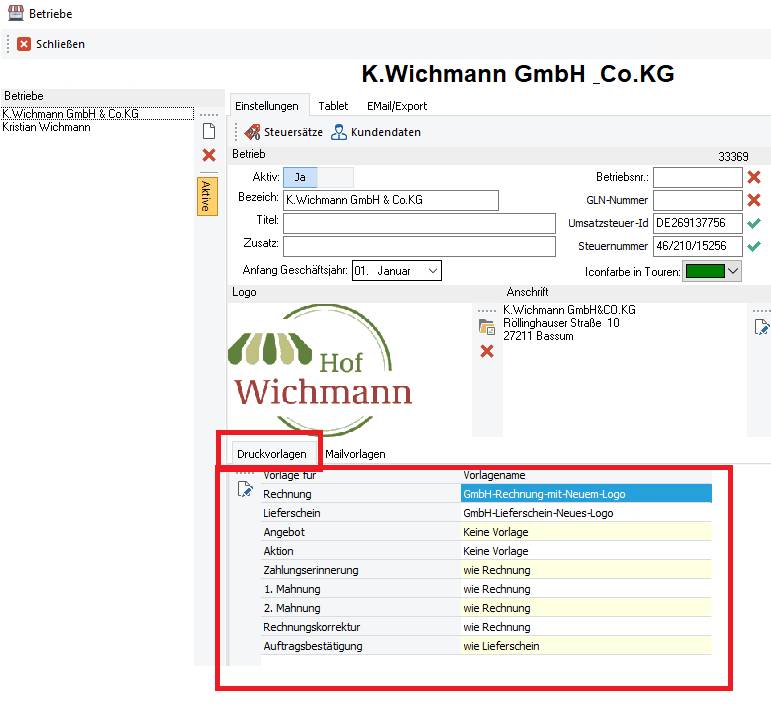Click the Vorlage für column header
771x706 pixels.
point(289,475)
